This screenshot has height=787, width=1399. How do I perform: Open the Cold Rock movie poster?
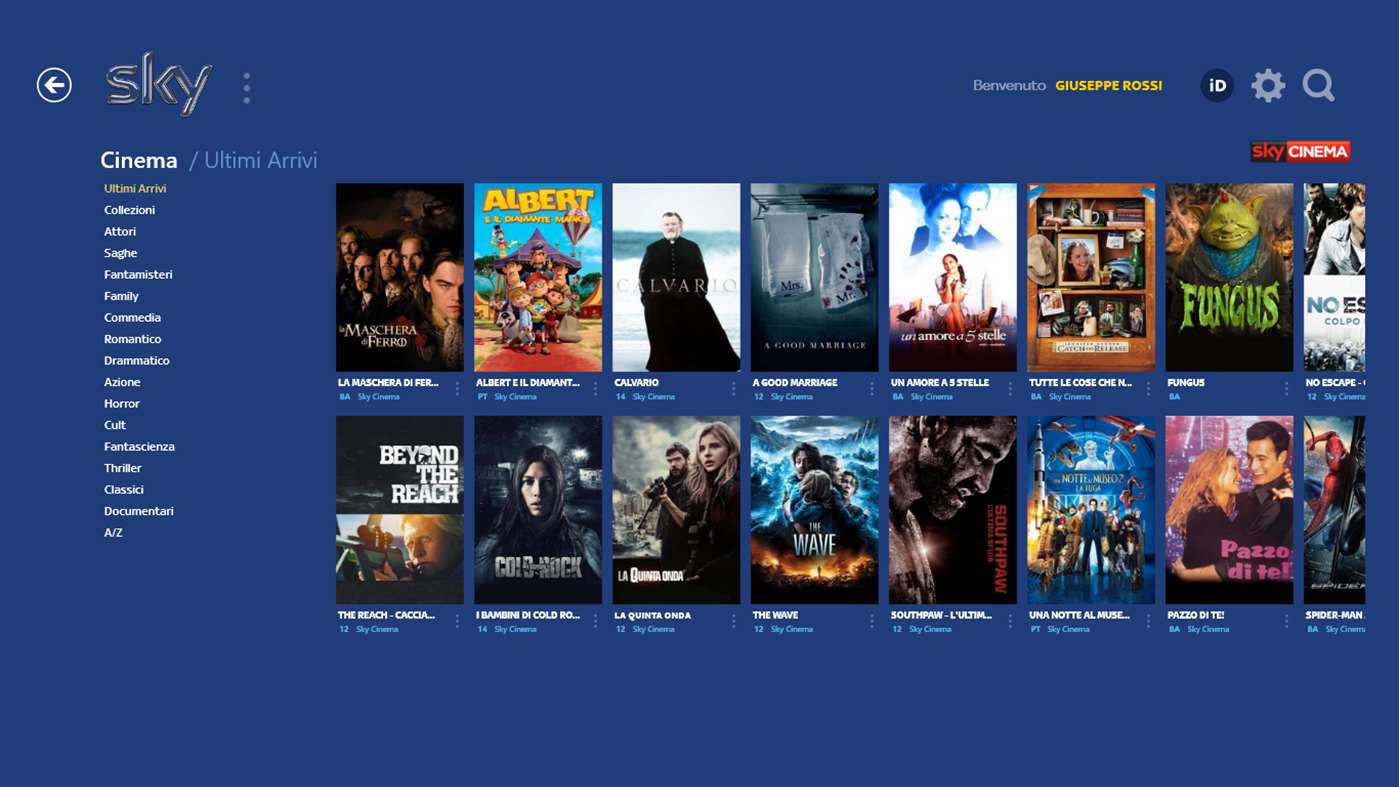click(x=538, y=510)
